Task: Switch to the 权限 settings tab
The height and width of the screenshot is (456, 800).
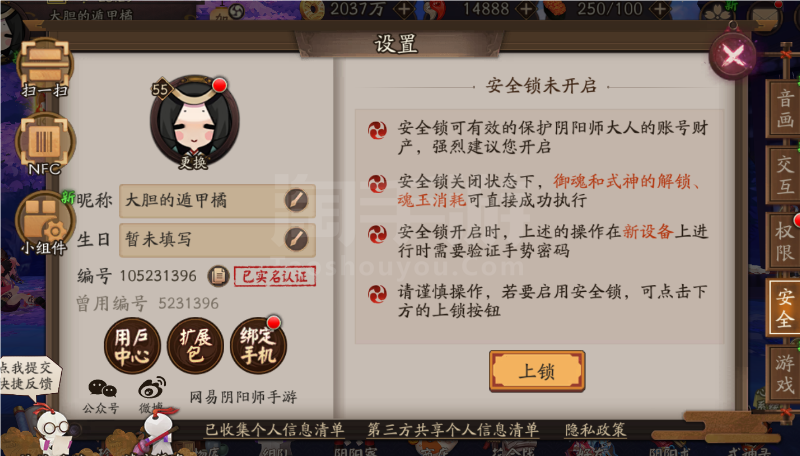Action: pos(783,241)
